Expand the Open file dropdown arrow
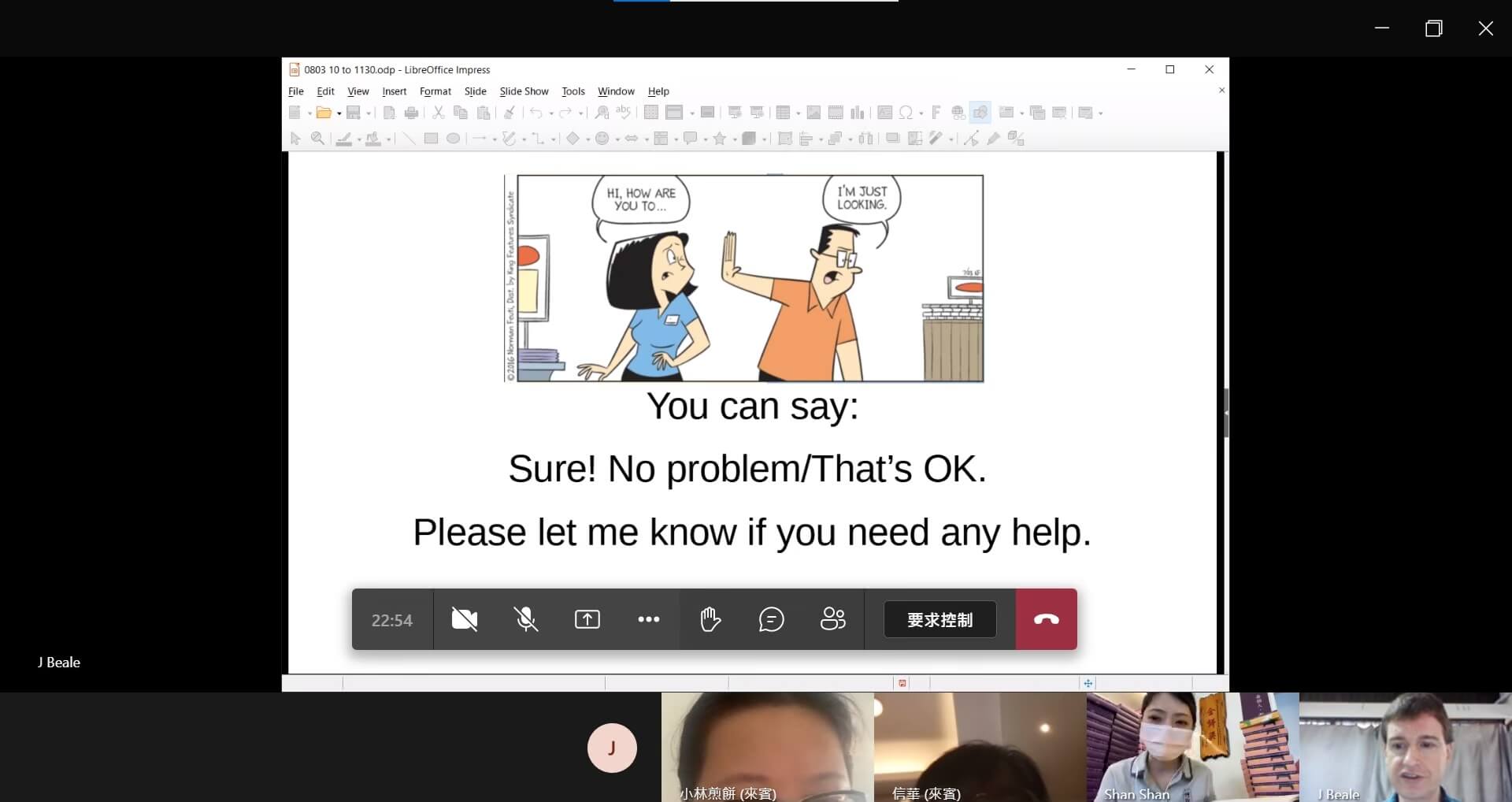 tap(339, 113)
